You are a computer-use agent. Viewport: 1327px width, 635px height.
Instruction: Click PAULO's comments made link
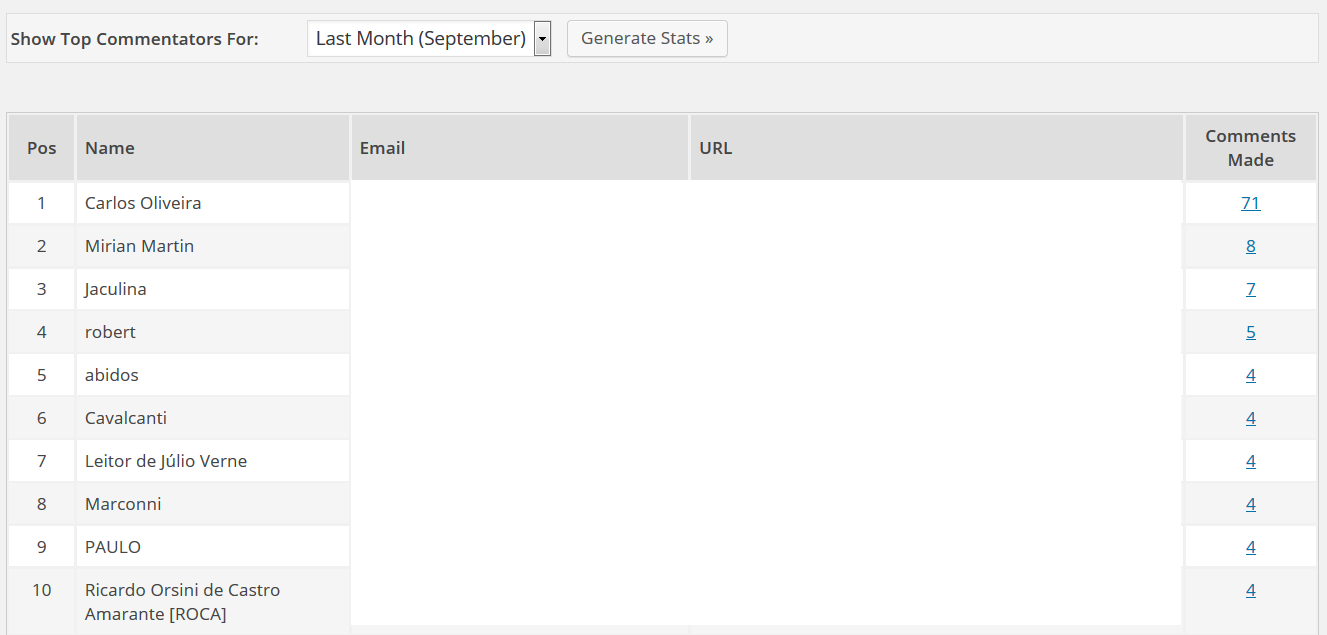click(1250, 547)
